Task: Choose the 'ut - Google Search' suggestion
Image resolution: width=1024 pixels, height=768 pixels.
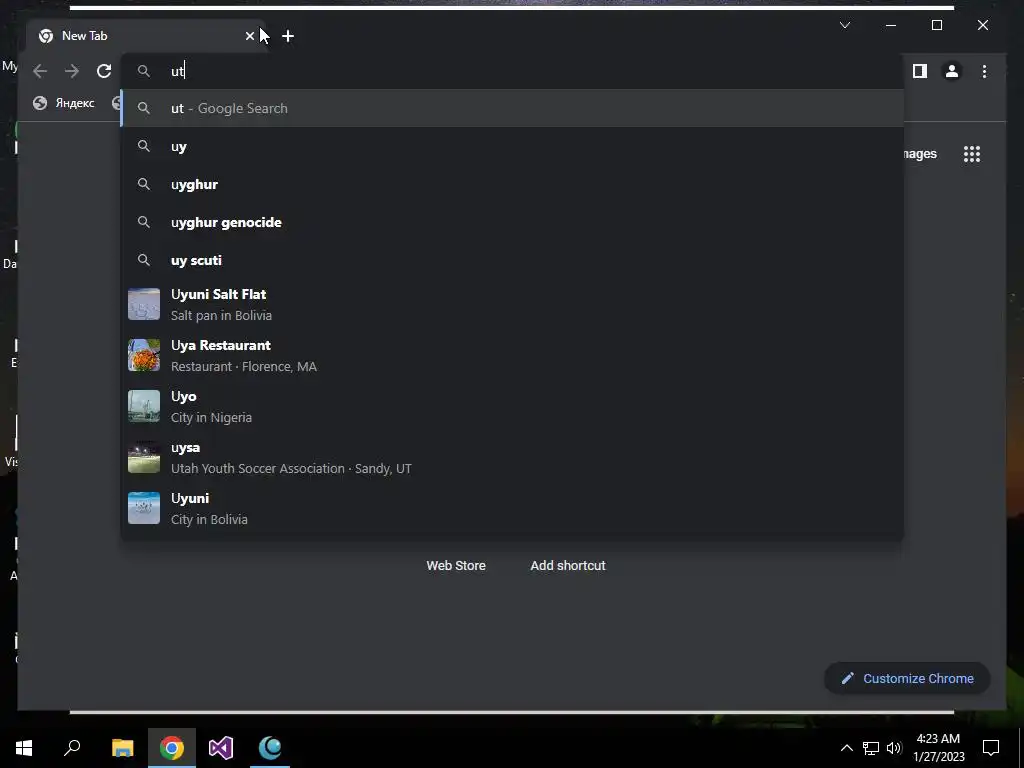Action: point(512,108)
